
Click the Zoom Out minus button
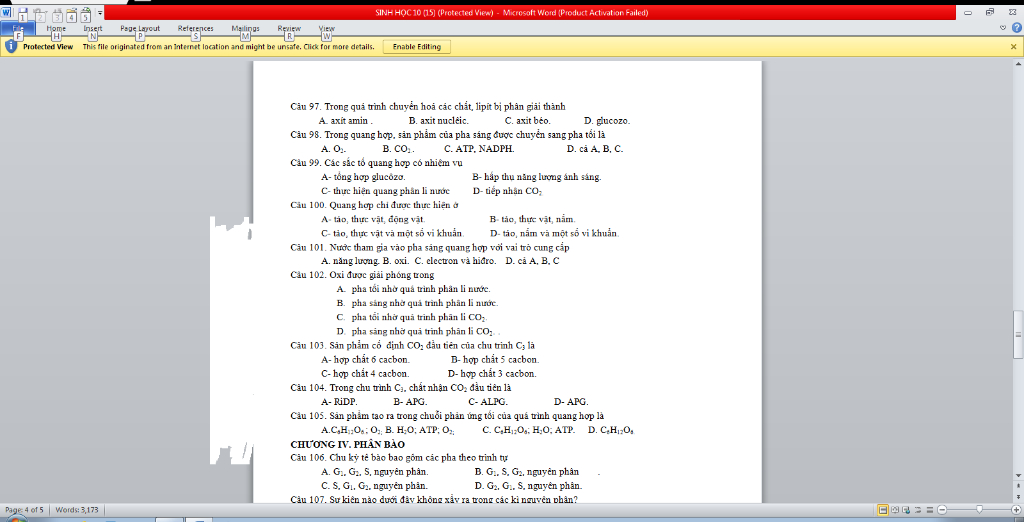[942, 510]
